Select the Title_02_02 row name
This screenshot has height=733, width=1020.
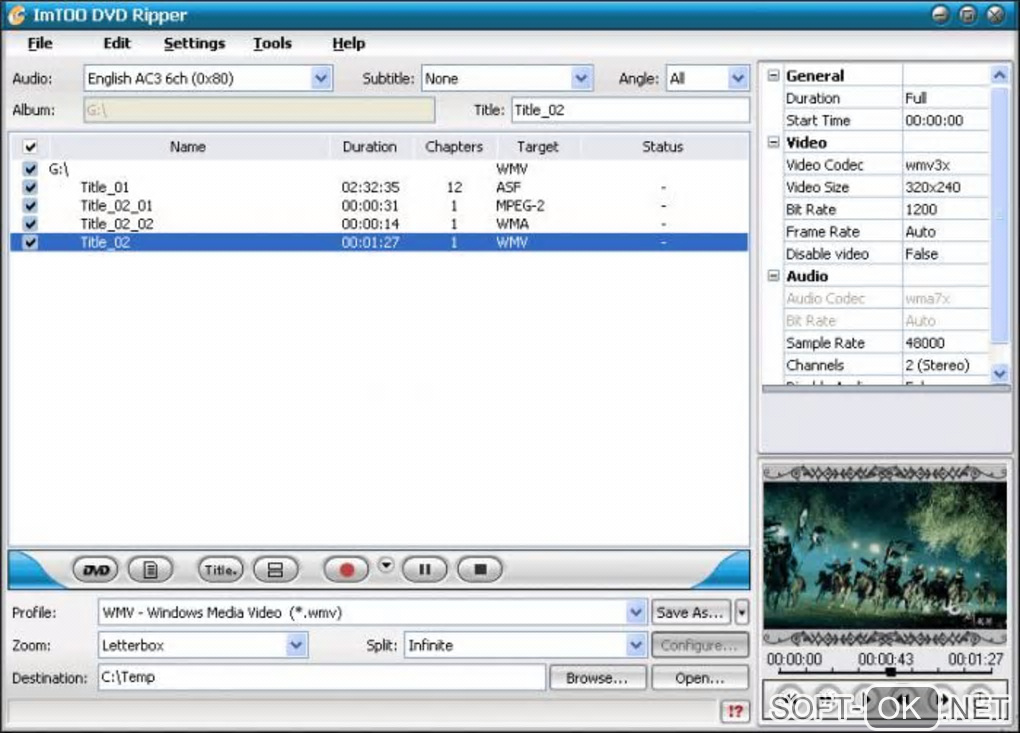coord(117,224)
